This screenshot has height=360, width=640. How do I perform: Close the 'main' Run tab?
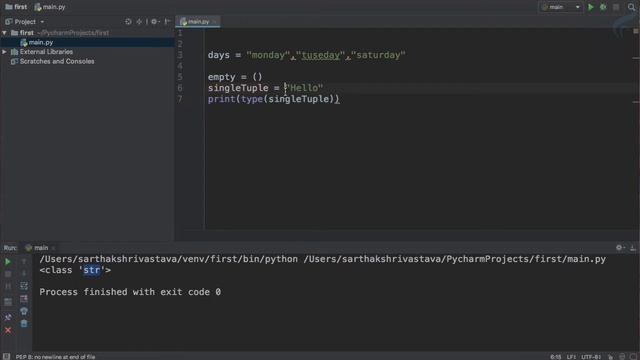pyautogui.click(x=53, y=248)
